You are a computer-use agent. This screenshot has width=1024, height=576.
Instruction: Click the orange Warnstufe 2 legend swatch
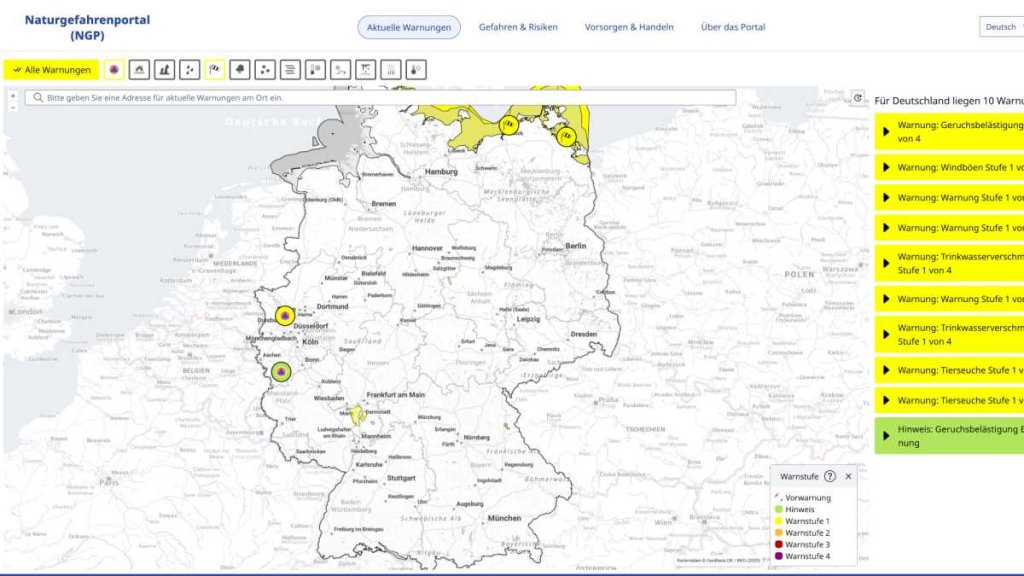[x=778, y=533]
